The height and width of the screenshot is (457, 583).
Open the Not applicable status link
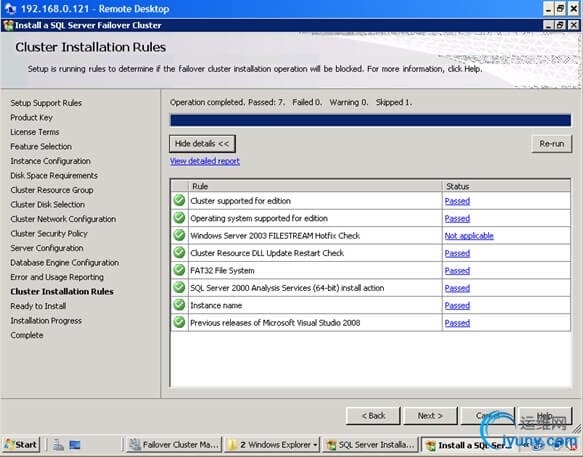click(469, 236)
